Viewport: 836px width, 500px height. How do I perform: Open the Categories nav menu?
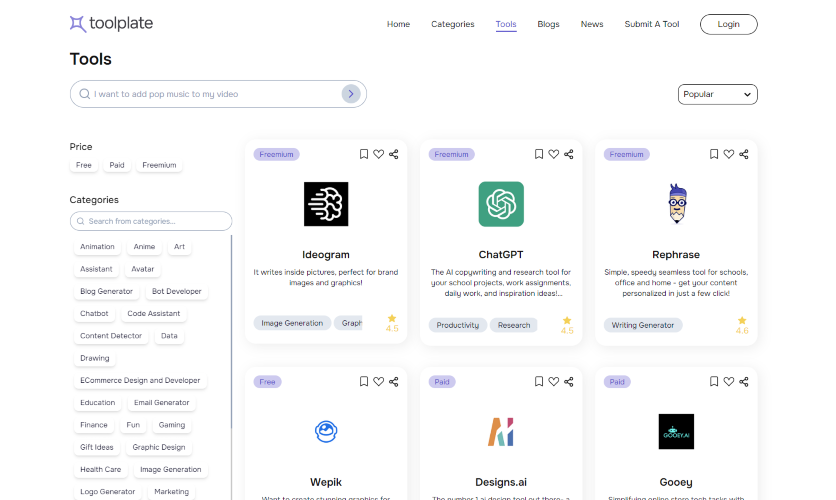tap(452, 24)
